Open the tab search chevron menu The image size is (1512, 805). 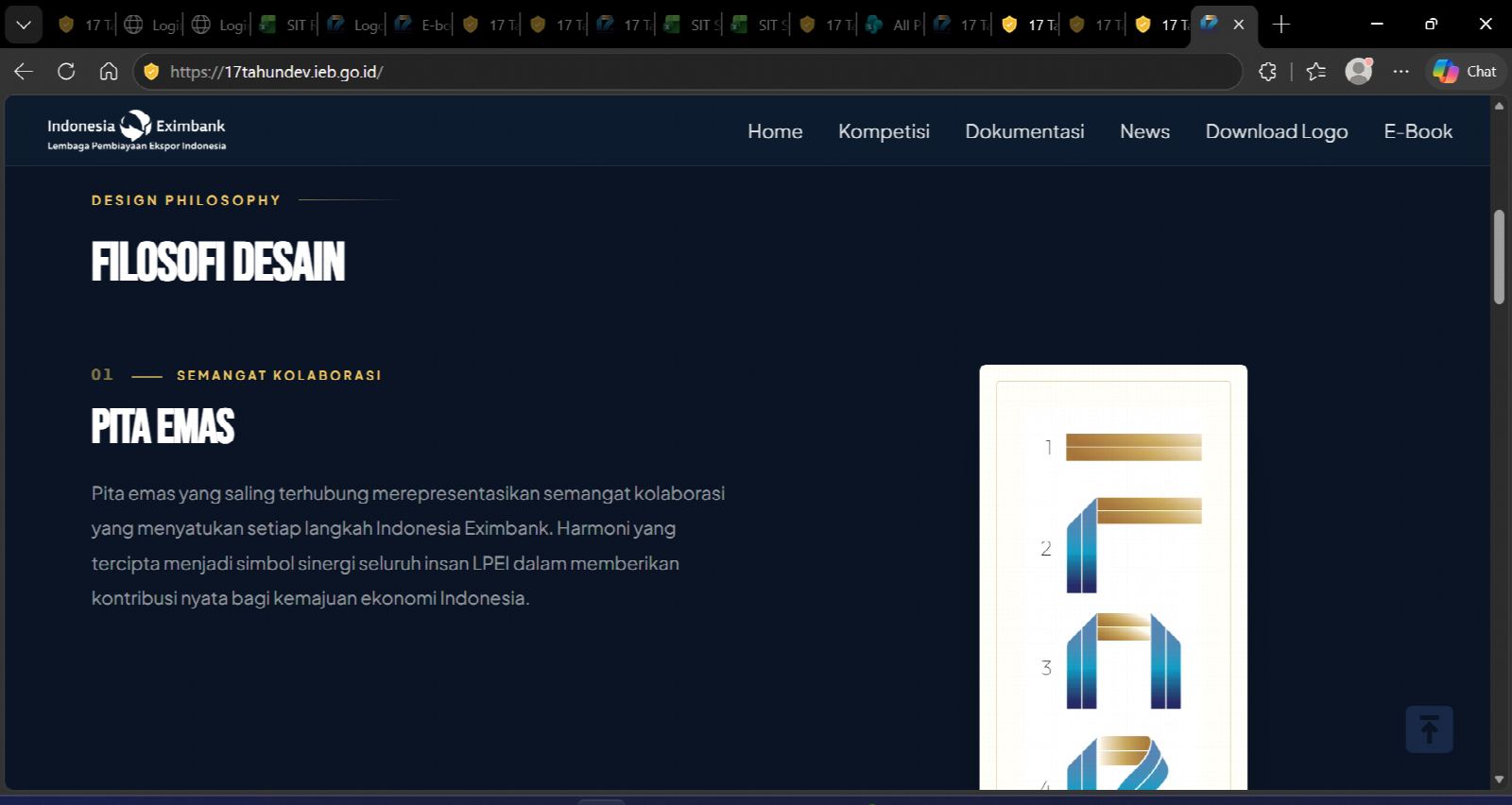tap(24, 25)
